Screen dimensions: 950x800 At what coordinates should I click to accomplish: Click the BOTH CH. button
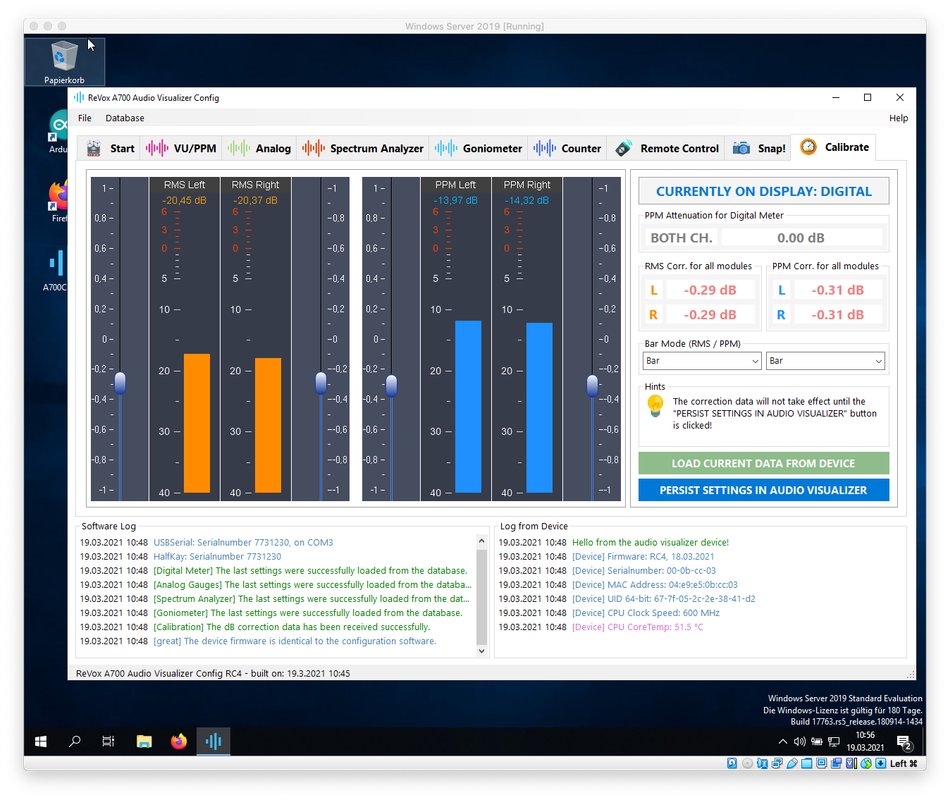(x=681, y=238)
